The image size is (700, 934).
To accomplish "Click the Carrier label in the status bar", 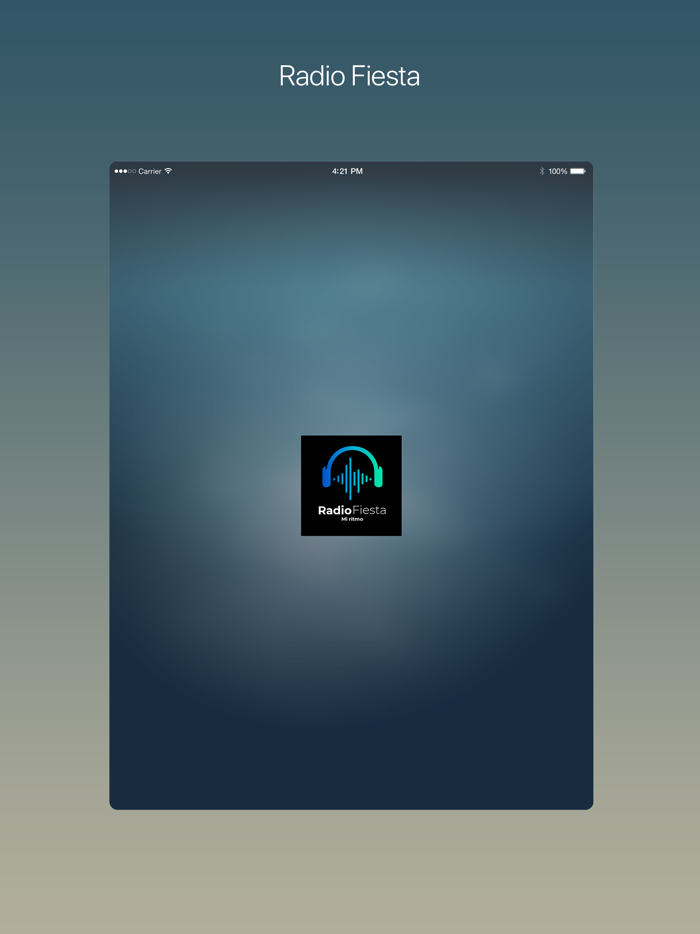I will pyautogui.click(x=150, y=172).
